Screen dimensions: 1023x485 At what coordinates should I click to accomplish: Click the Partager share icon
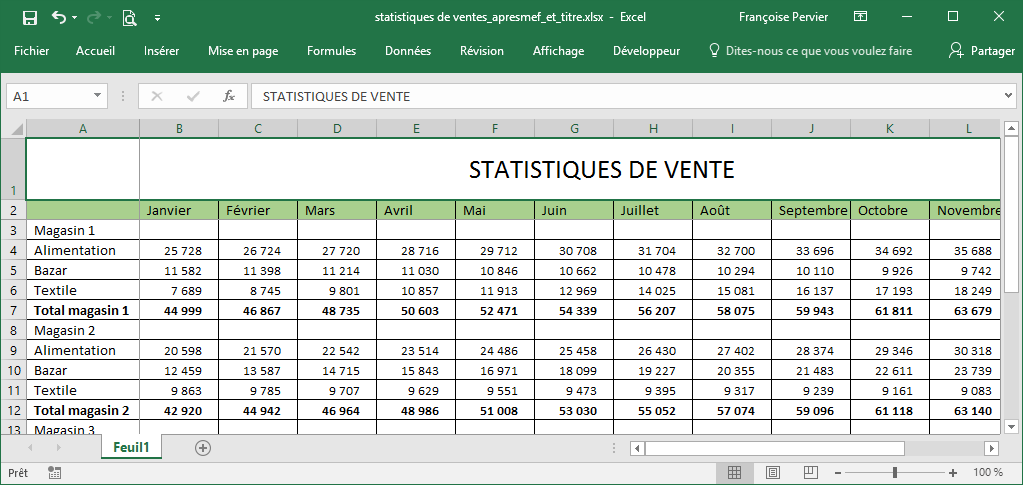(956, 51)
